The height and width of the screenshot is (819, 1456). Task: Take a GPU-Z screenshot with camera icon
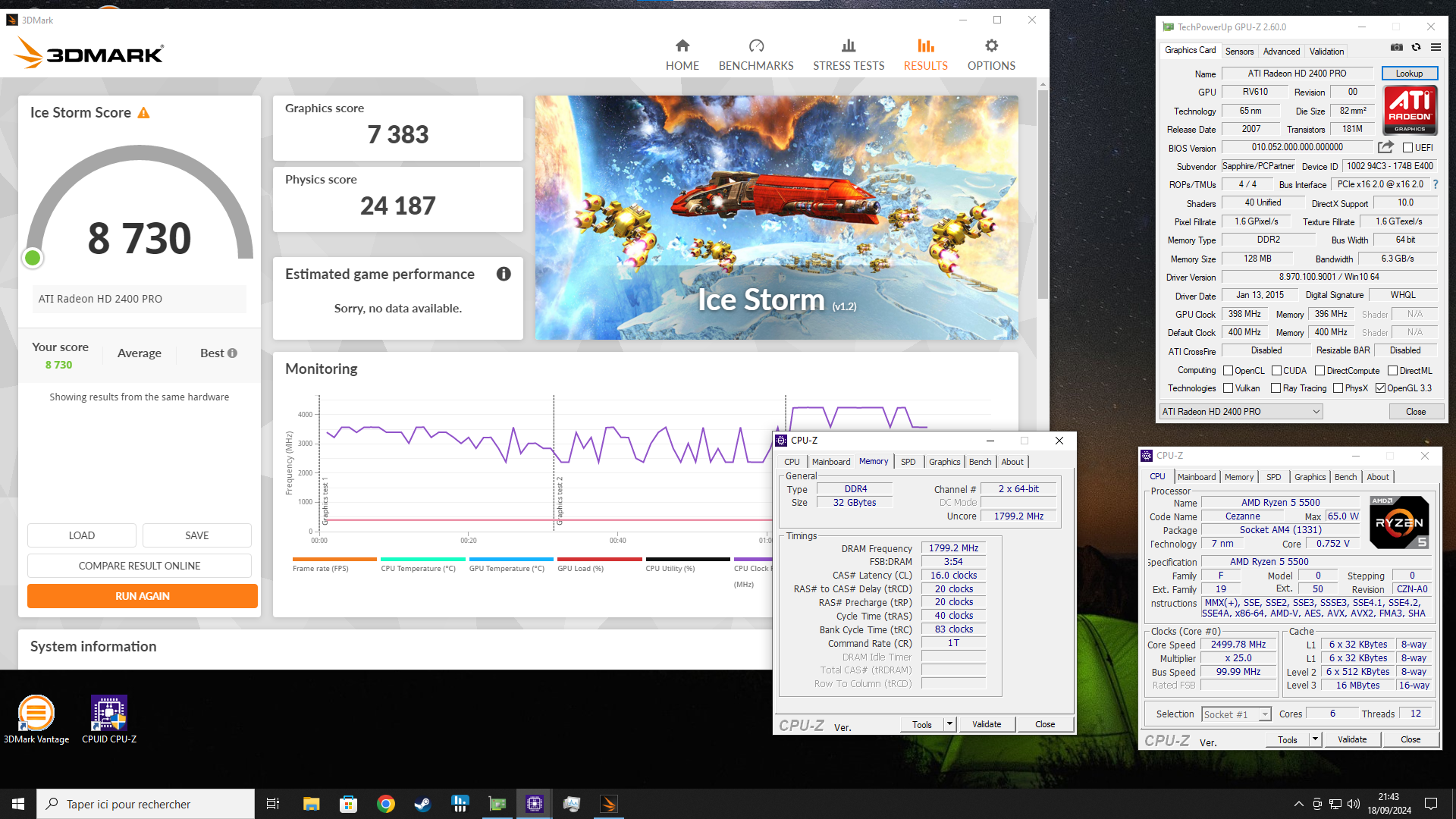(x=1397, y=47)
